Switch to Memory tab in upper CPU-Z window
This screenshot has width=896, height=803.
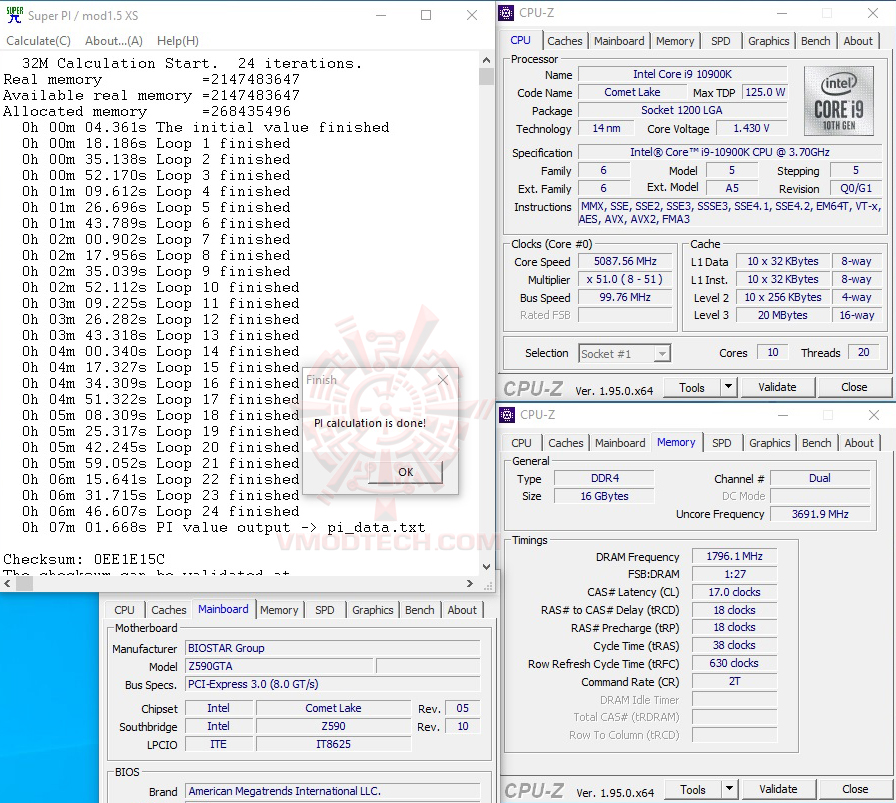[x=675, y=41]
